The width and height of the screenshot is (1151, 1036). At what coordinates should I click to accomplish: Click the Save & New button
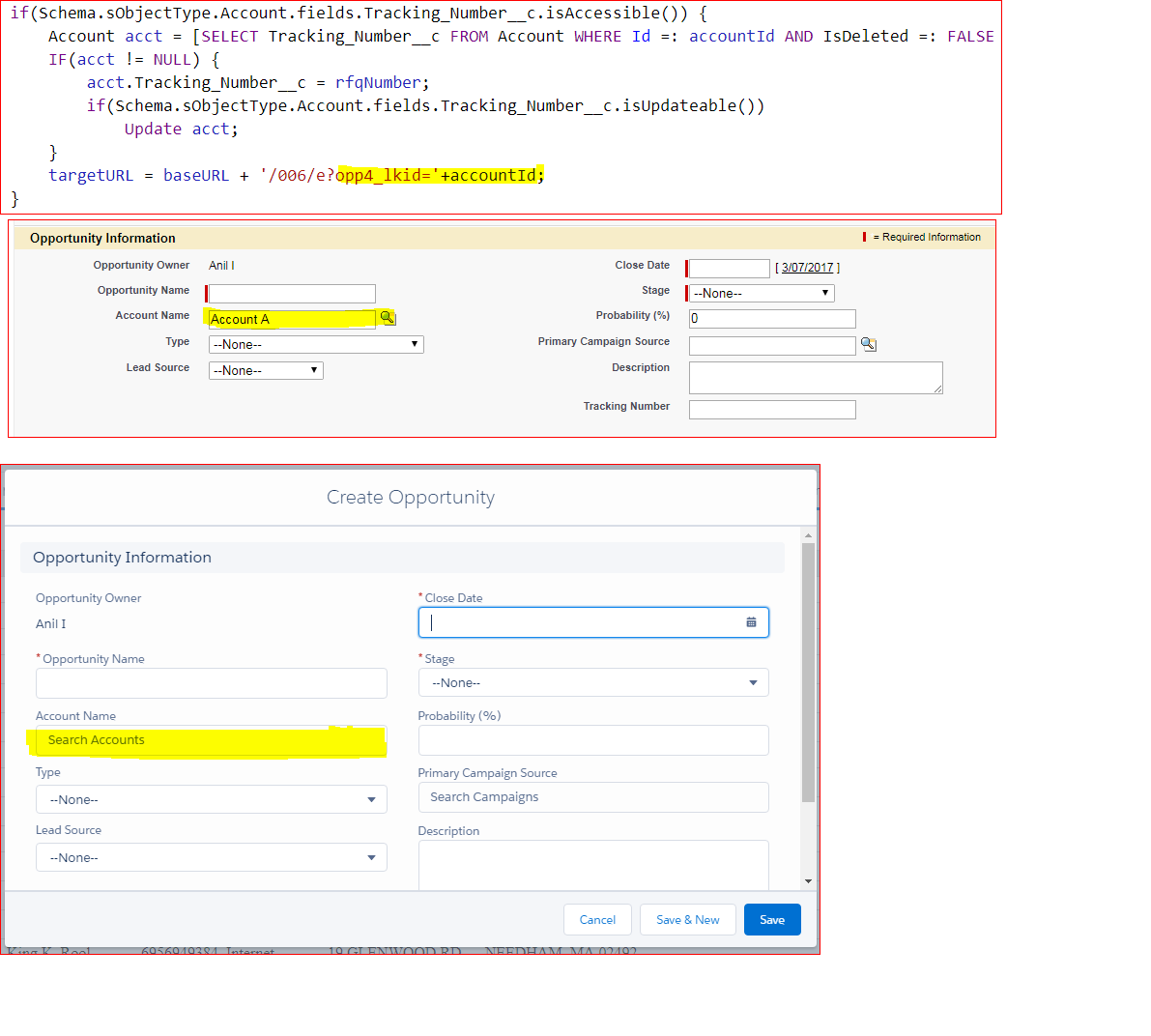(x=687, y=920)
